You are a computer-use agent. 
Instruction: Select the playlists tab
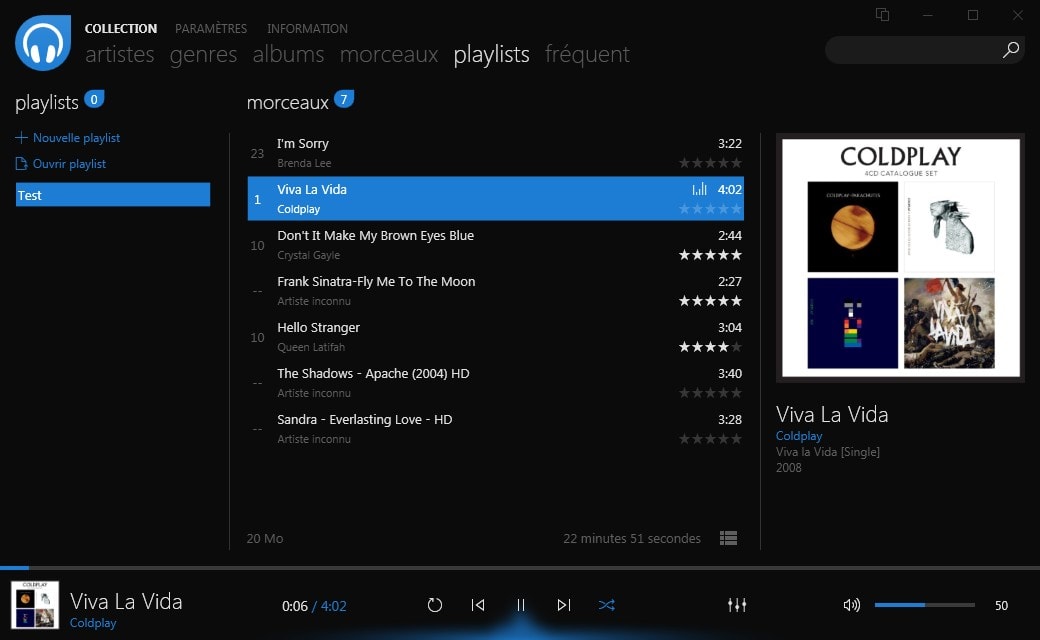click(x=491, y=54)
